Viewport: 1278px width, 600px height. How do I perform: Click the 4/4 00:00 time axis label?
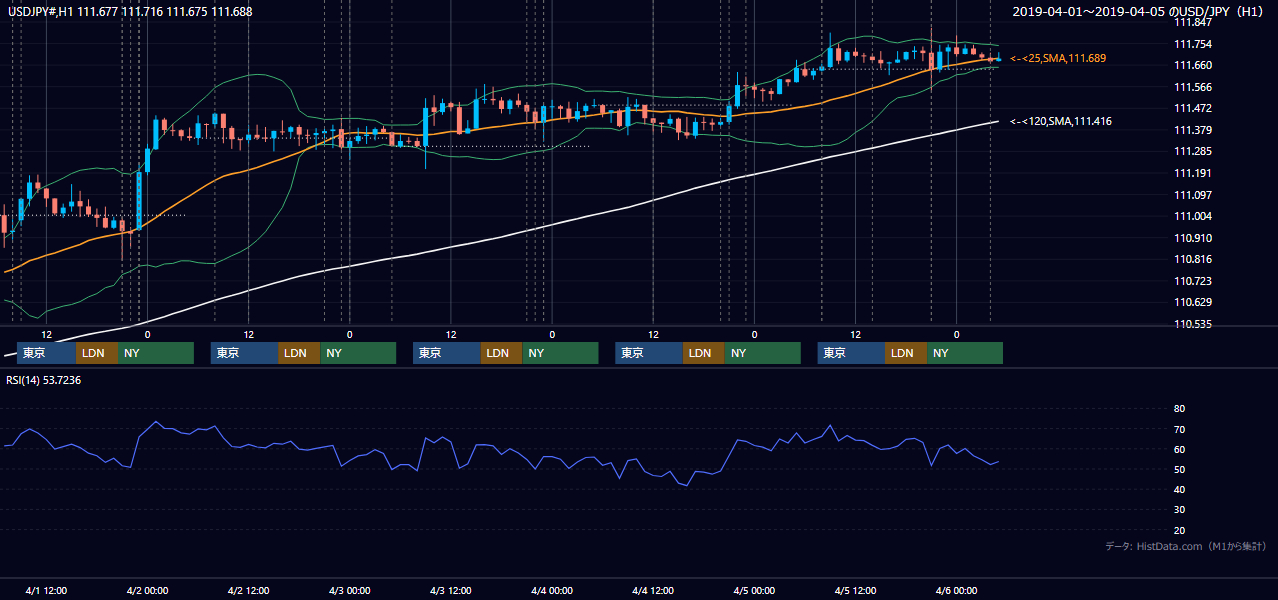[552, 590]
